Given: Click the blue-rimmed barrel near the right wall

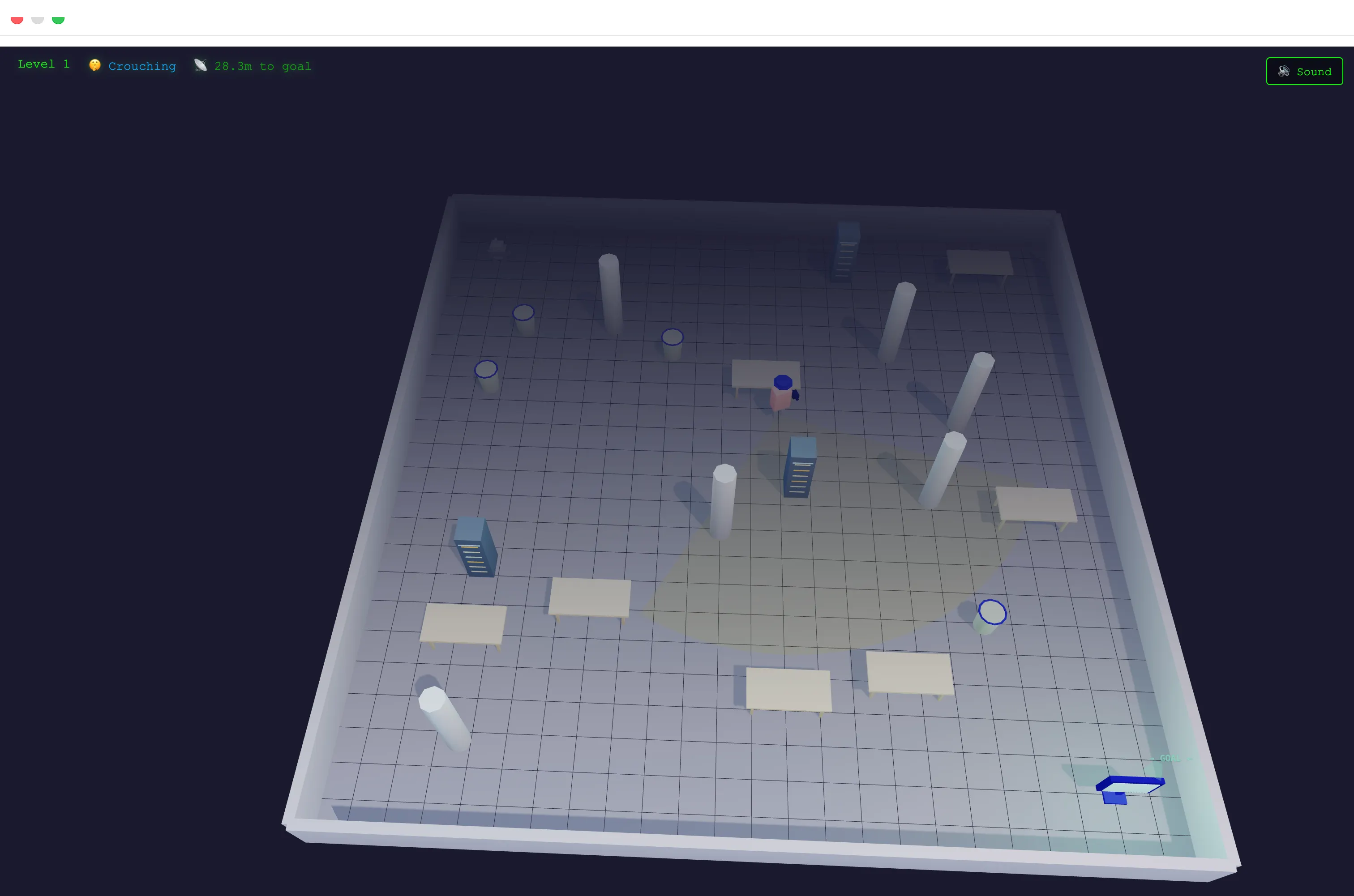Looking at the screenshot, I should pyautogui.click(x=992, y=613).
